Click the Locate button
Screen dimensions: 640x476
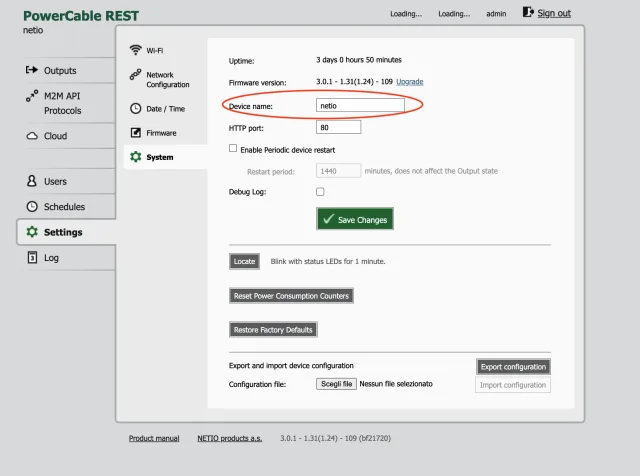click(x=244, y=261)
